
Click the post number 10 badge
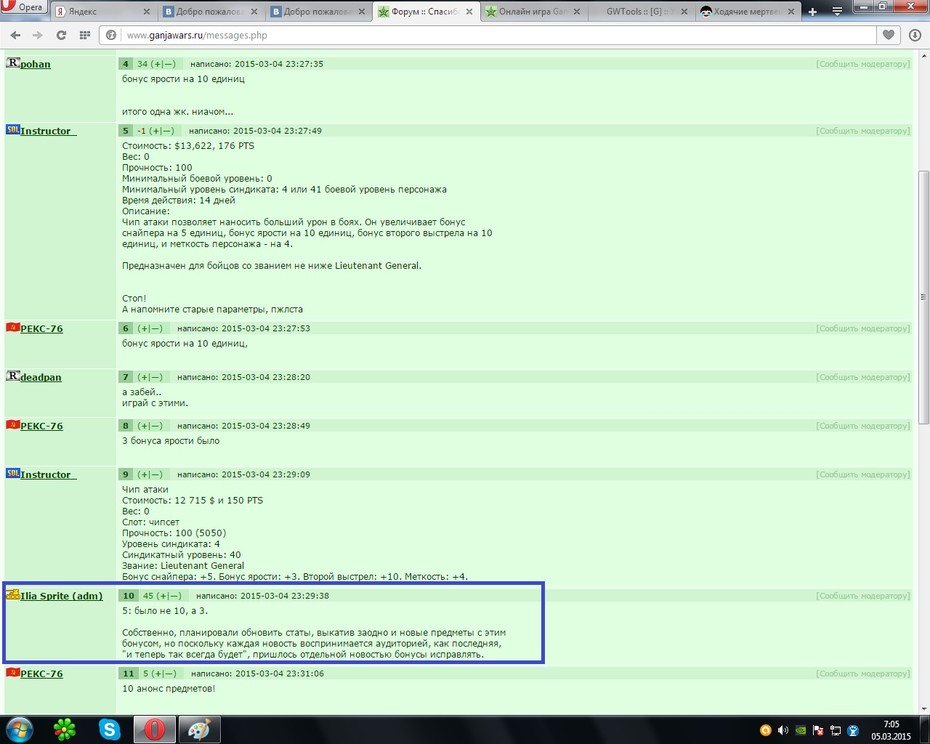point(129,596)
